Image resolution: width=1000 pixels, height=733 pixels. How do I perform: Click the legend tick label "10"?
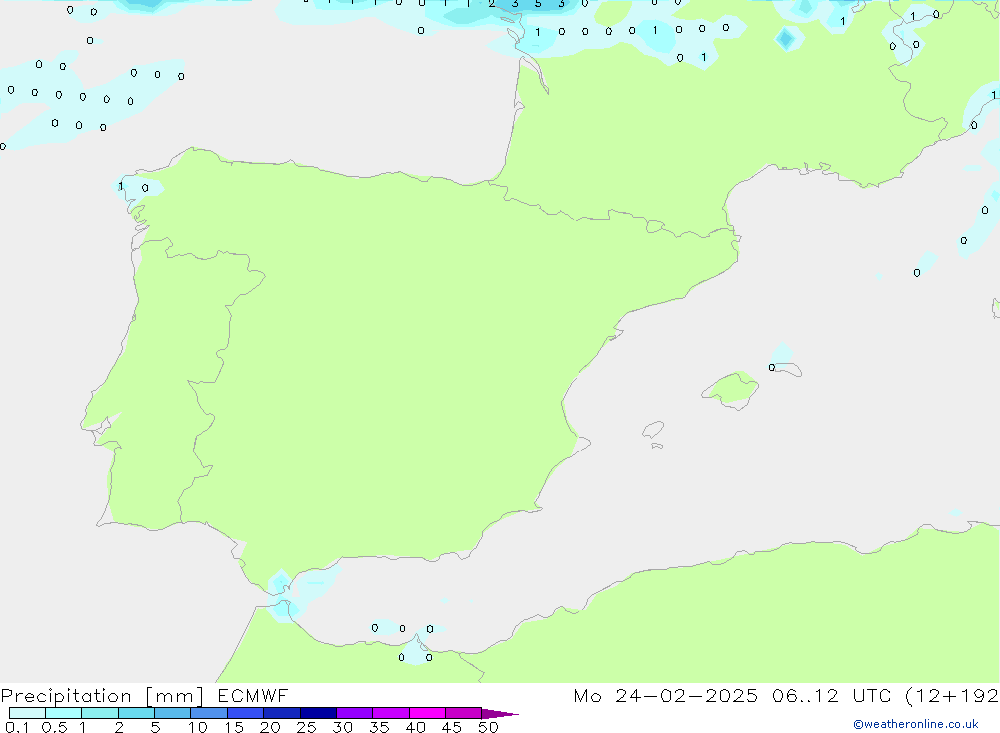coord(198,727)
